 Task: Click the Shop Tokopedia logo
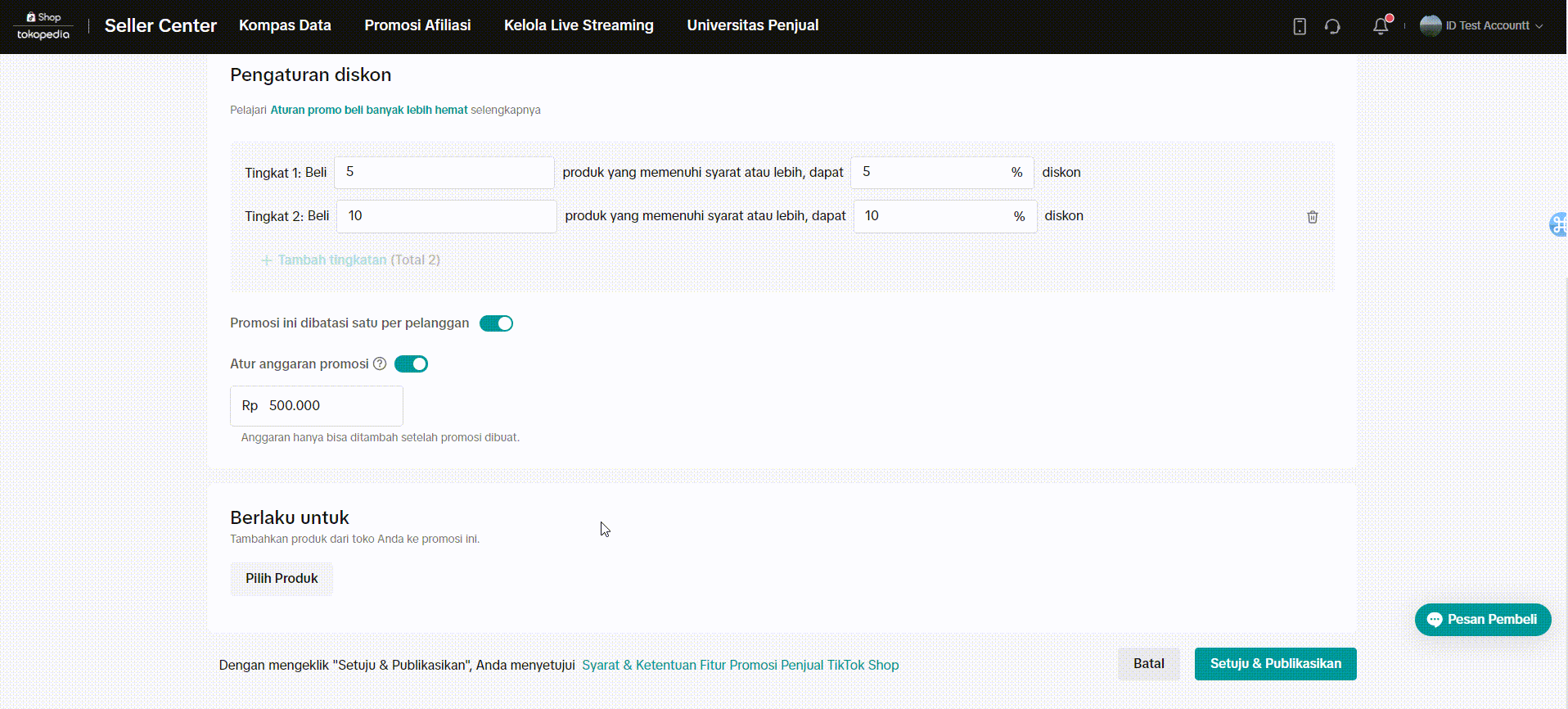click(43, 26)
